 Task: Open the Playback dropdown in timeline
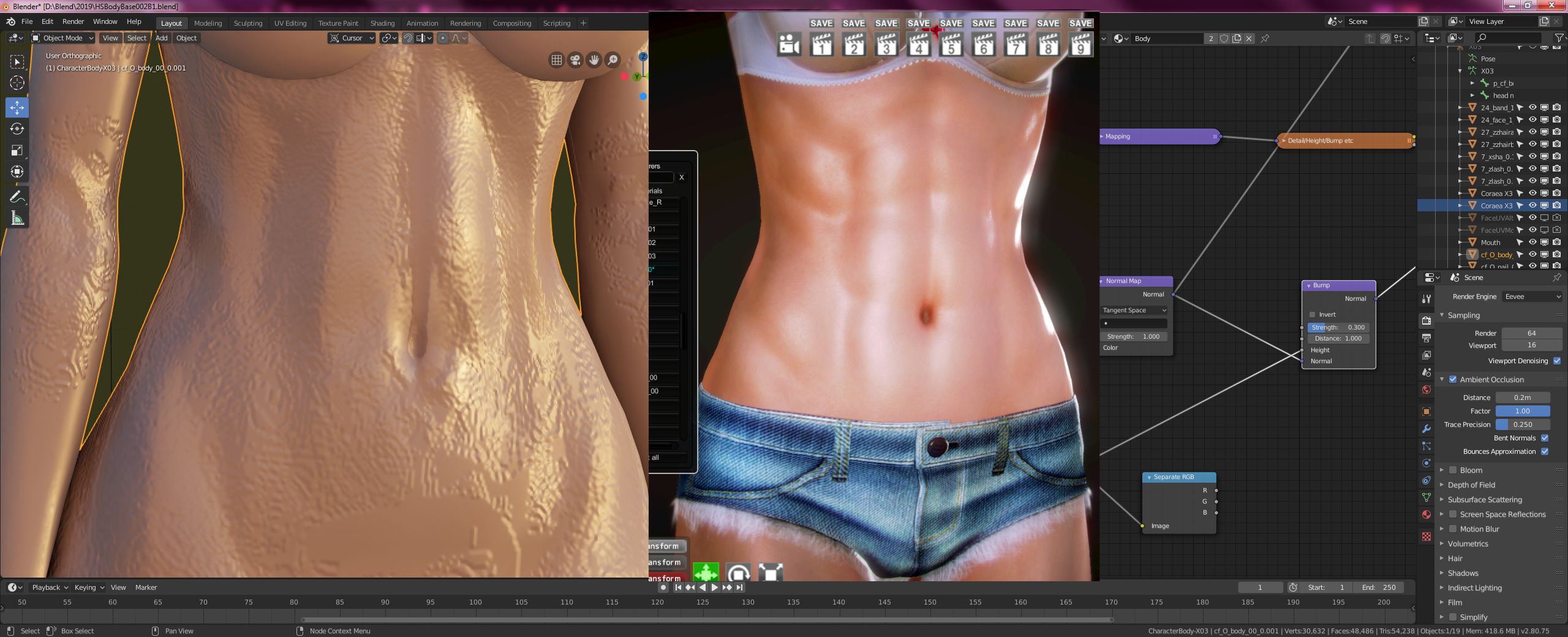[50, 587]
